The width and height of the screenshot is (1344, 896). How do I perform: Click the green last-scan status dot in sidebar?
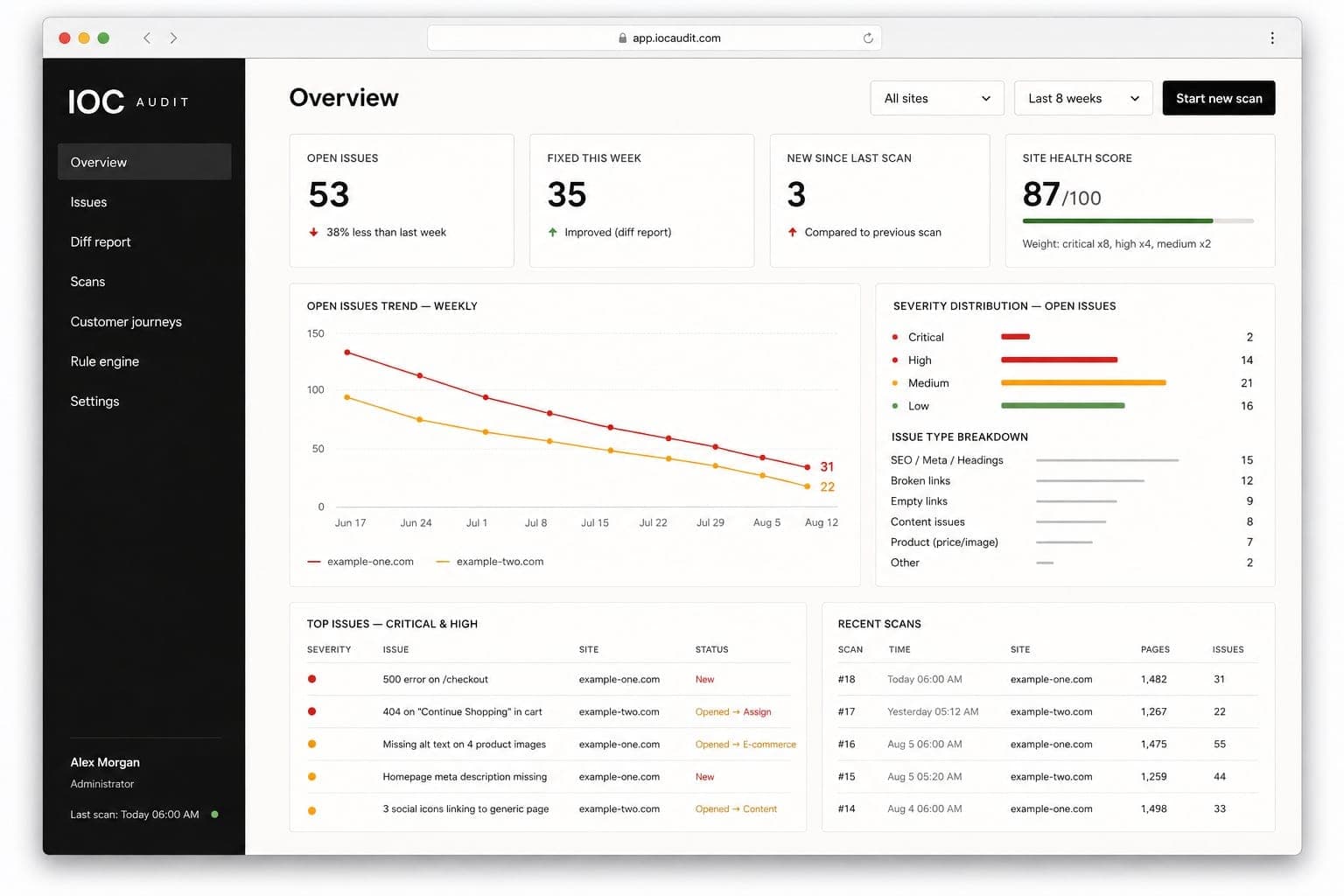(214, 815)
